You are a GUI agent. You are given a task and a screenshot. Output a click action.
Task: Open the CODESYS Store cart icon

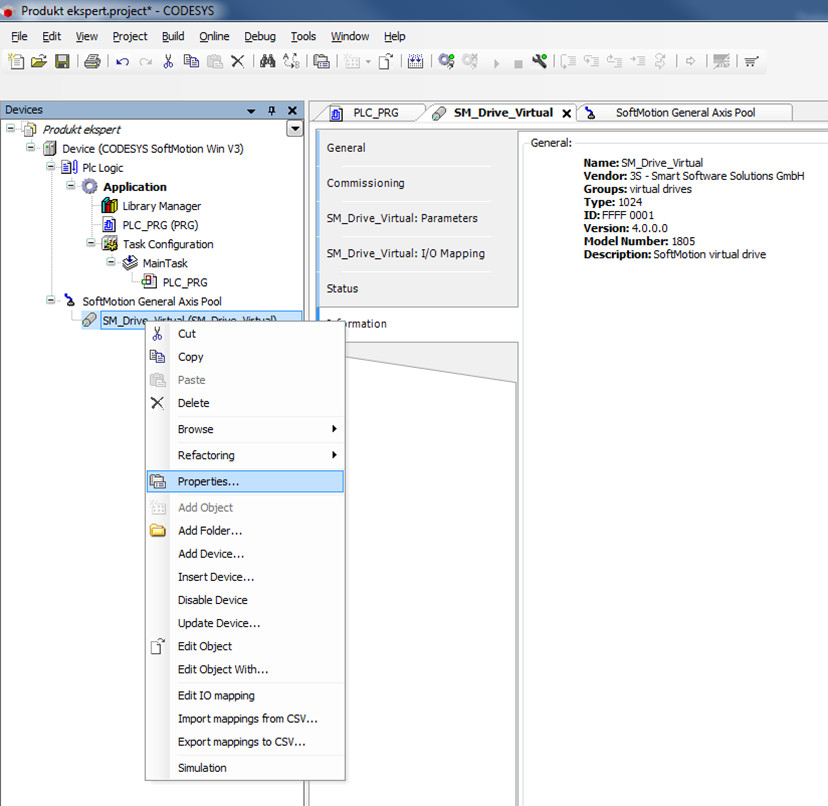[x=751, y=61]
